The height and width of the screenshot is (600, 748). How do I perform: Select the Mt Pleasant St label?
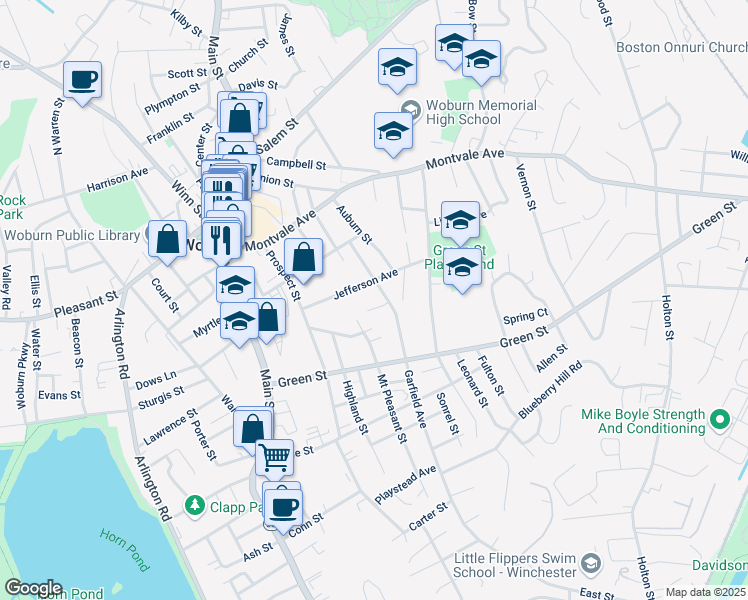pyautogui.click(x=392, y=408)
